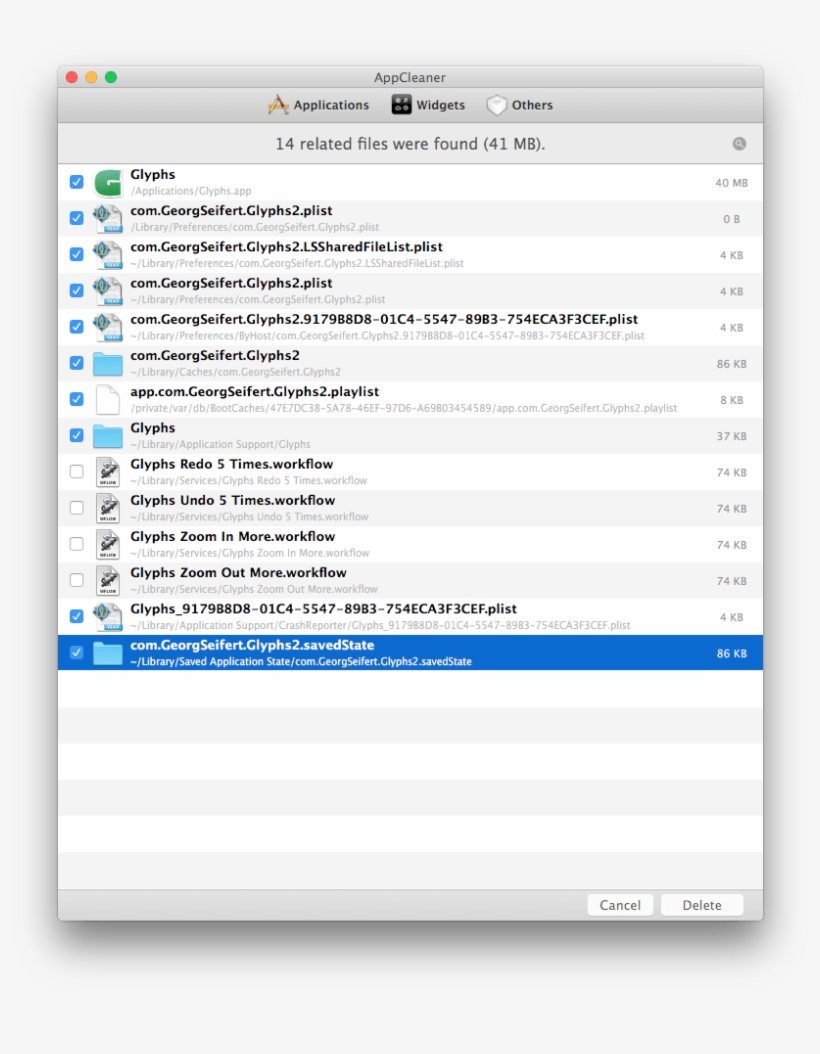Uncheck the savedState folder checkbox
This screenshot has width=820, height=1054.
[x=76, y=652]
